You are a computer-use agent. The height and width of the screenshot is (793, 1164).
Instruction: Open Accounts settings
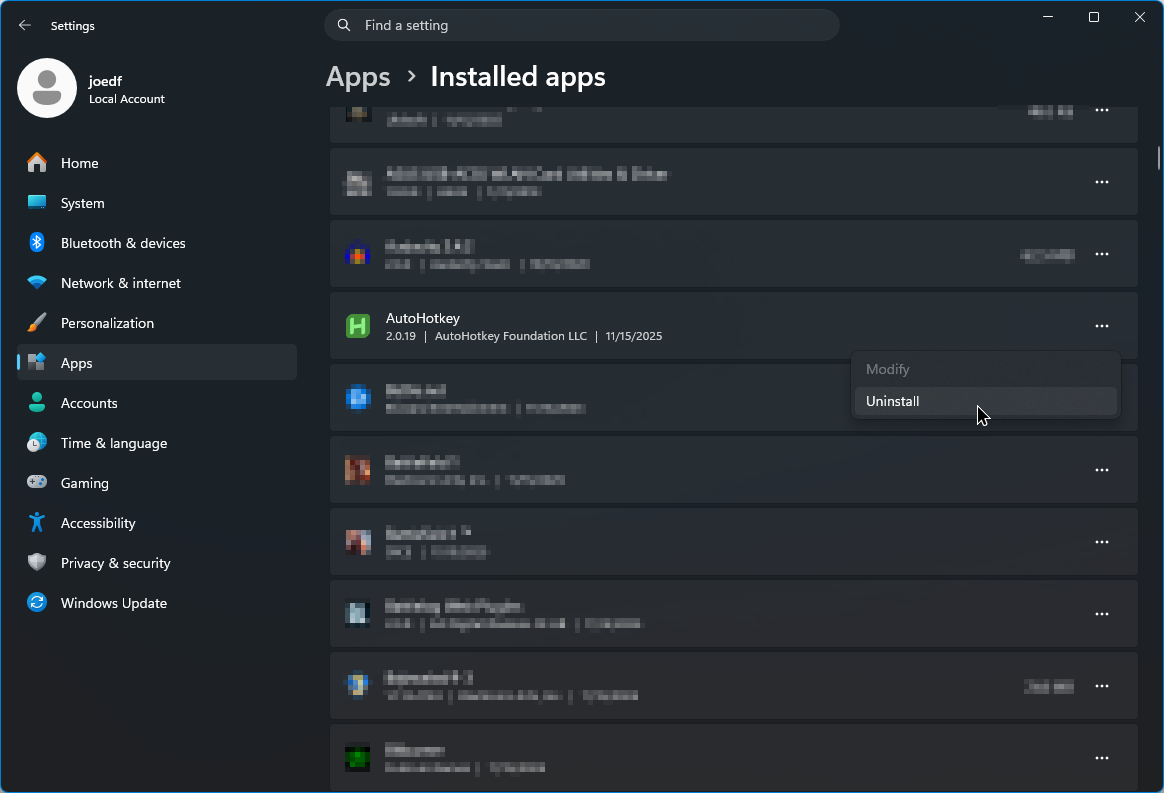tap(157, 403)
